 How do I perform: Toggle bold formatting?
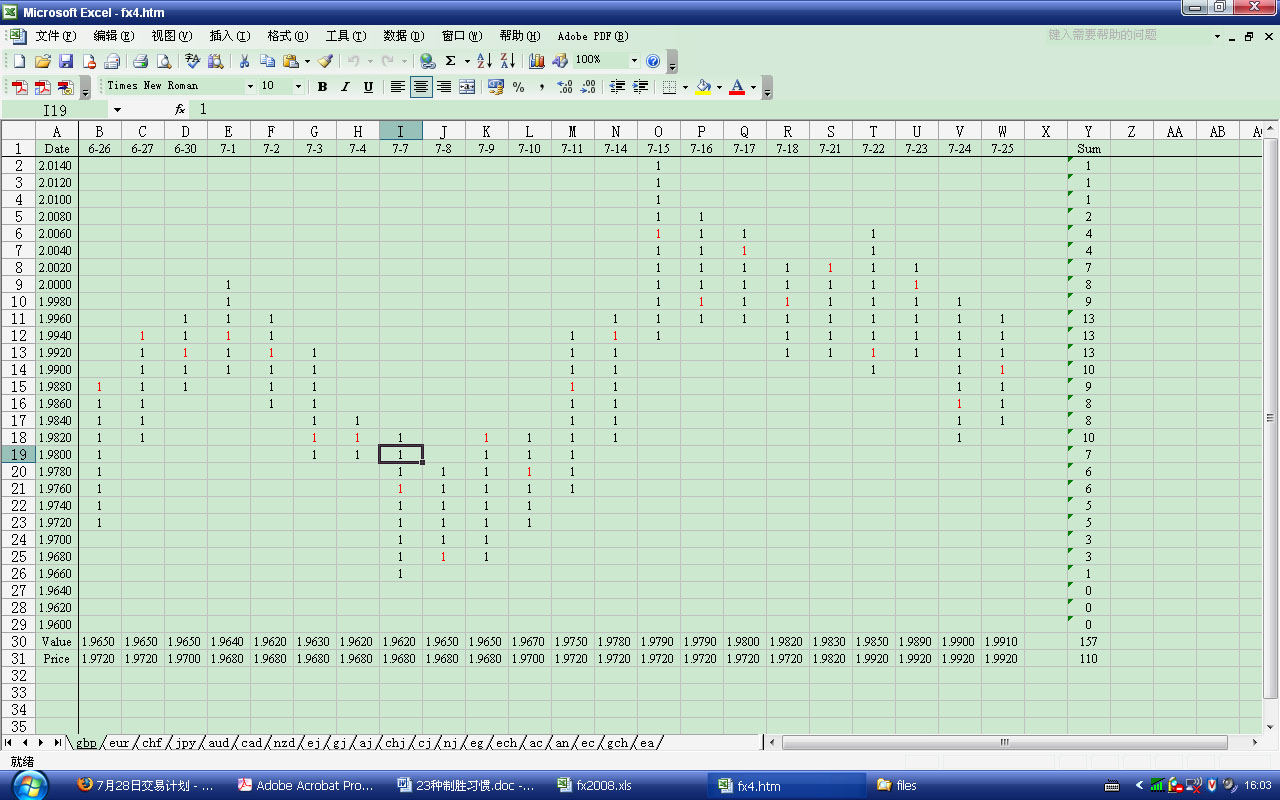point(322,87)
